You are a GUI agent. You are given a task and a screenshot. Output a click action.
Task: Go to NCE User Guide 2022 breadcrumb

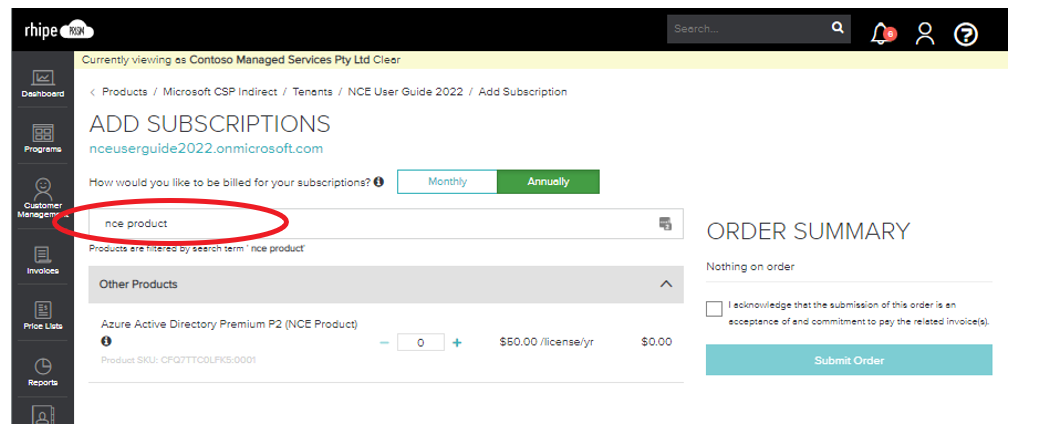406,92
